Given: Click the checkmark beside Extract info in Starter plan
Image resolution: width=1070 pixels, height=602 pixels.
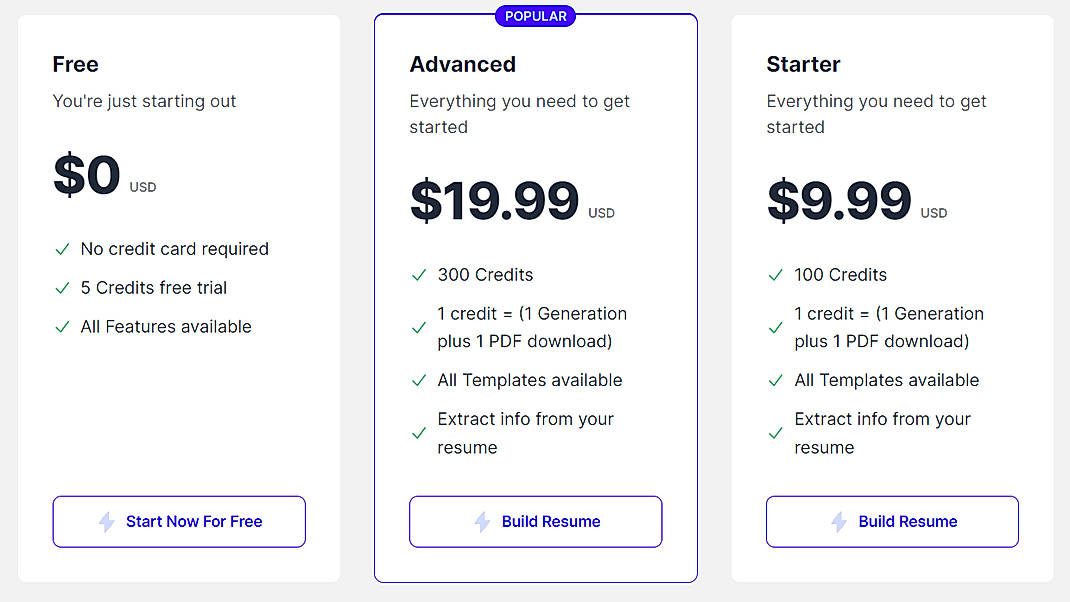Looking at the screenshot, I should coord(775,433).
